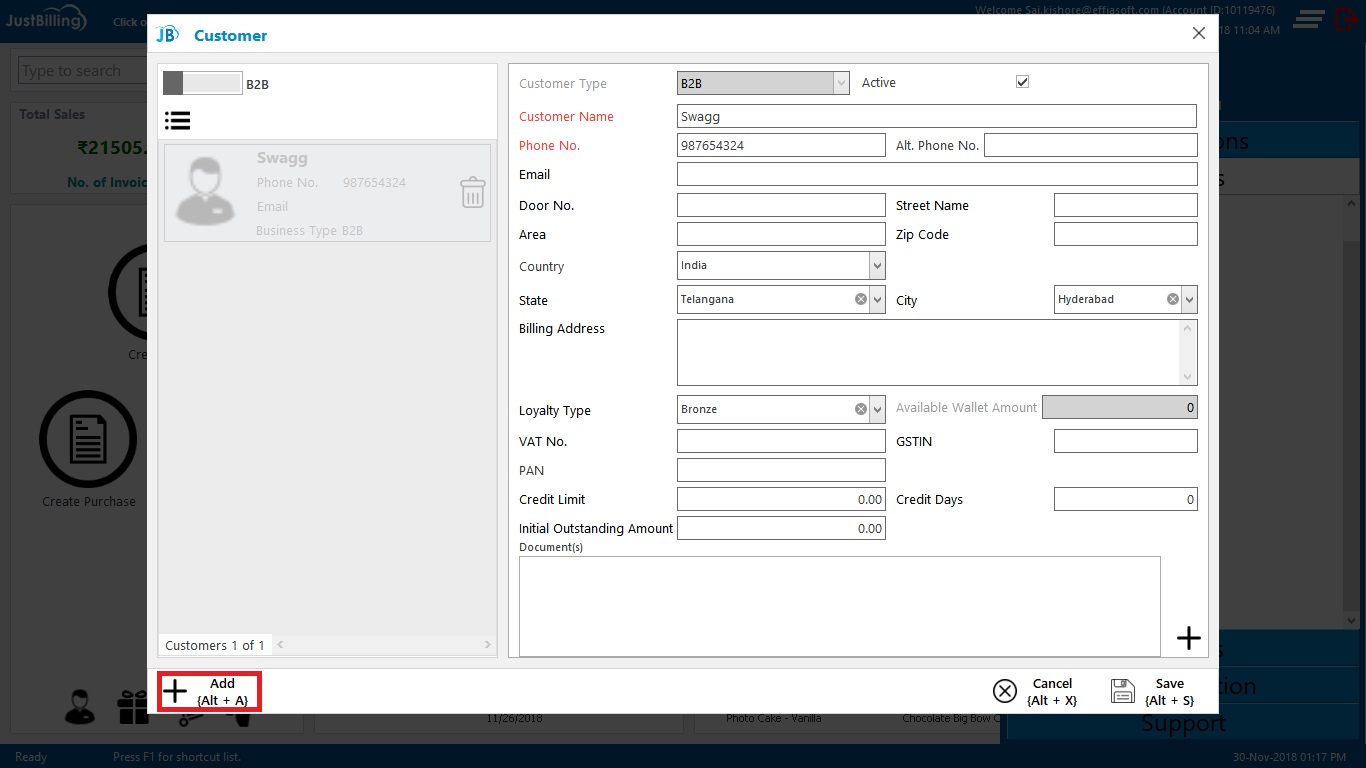The image size is (1366, 768).
Task: Click the Customer Name field
Action: tap(937, 116)
